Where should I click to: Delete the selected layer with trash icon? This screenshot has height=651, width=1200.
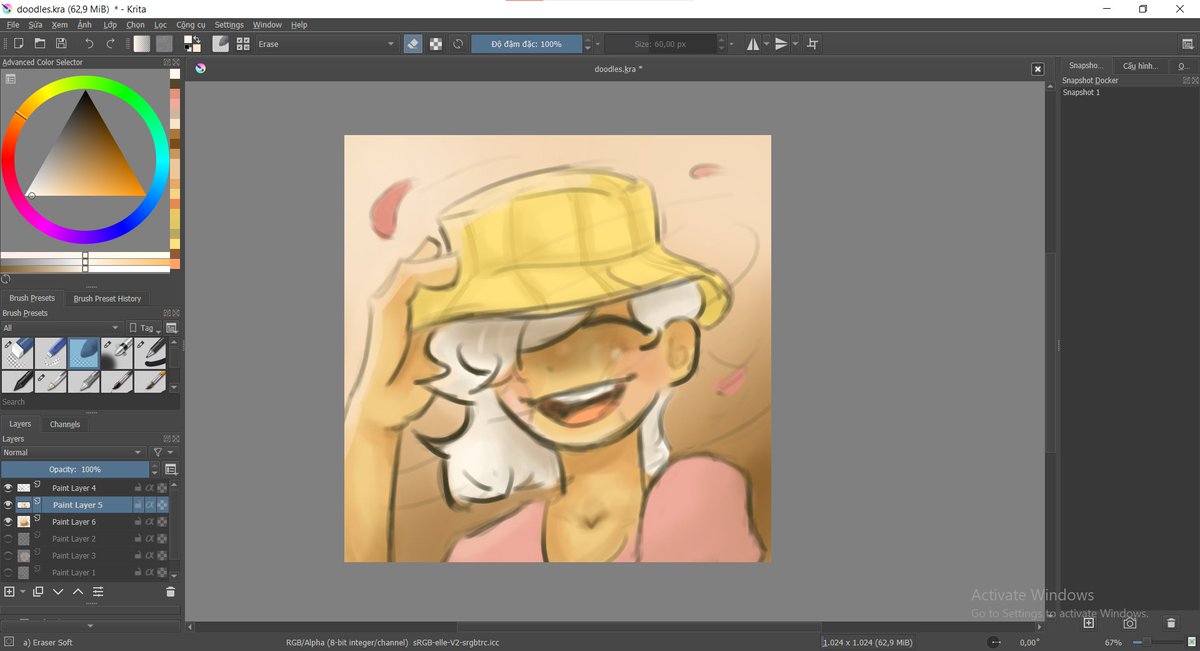tap(170, 592)
